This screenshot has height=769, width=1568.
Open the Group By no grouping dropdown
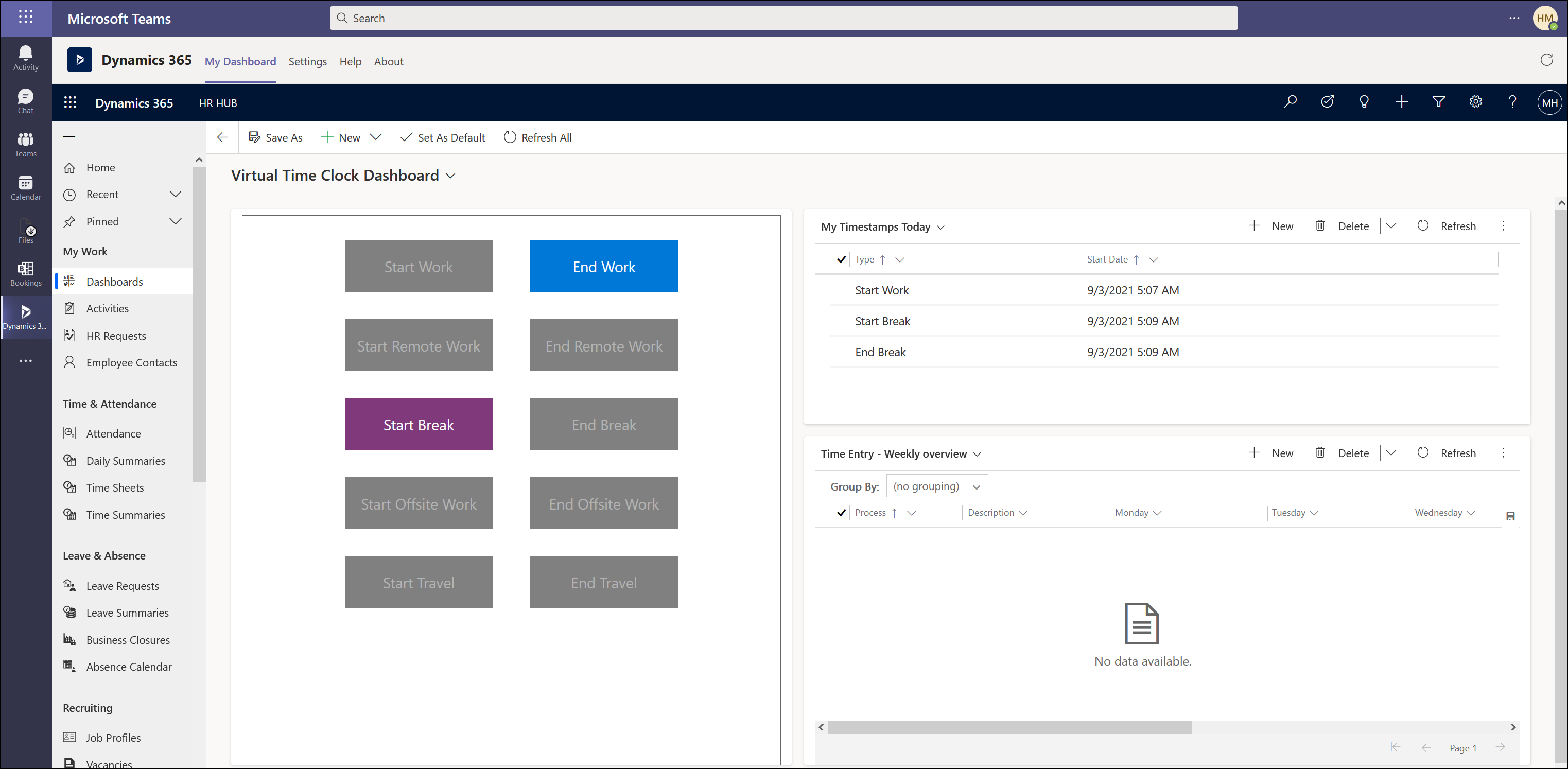937,486
